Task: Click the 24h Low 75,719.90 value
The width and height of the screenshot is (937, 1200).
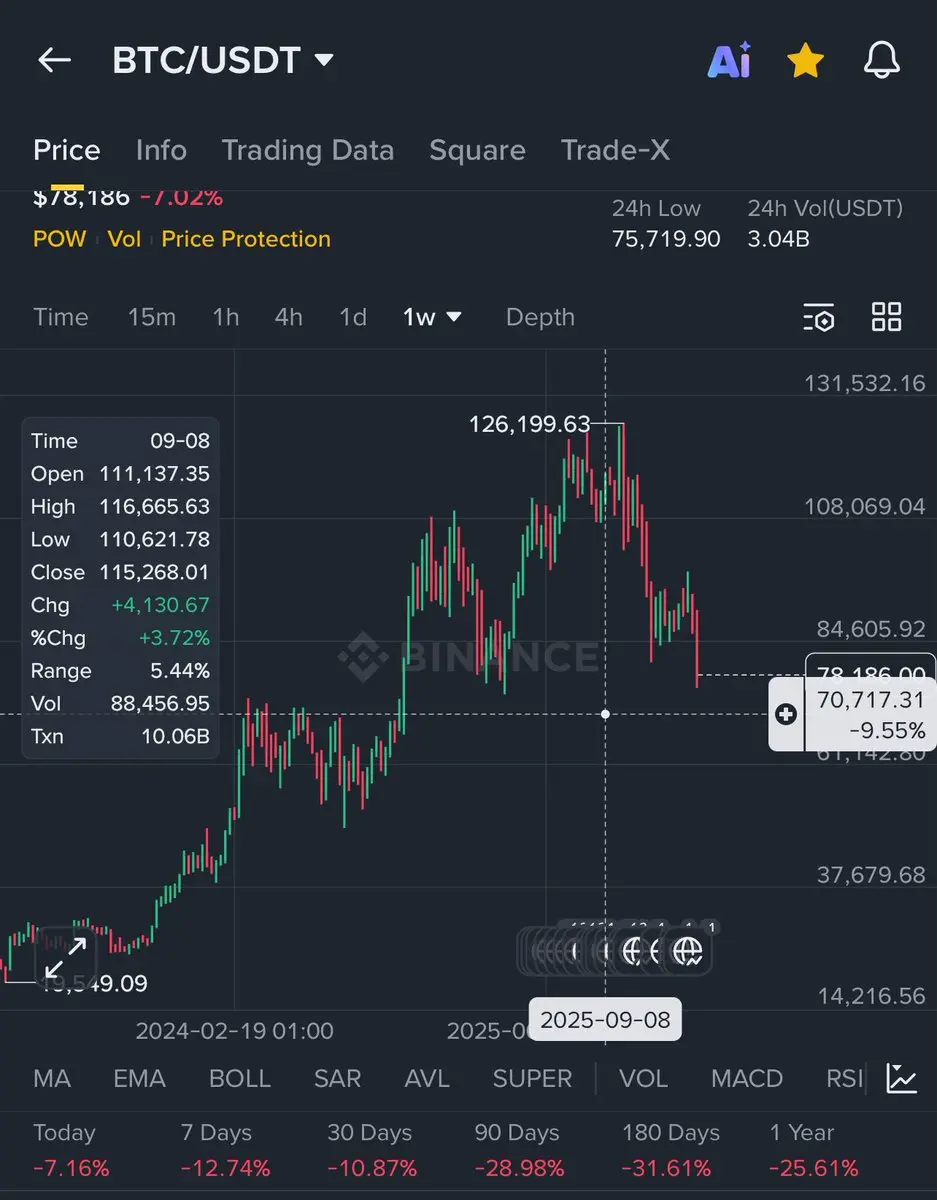Action: [x=666, y=239]
